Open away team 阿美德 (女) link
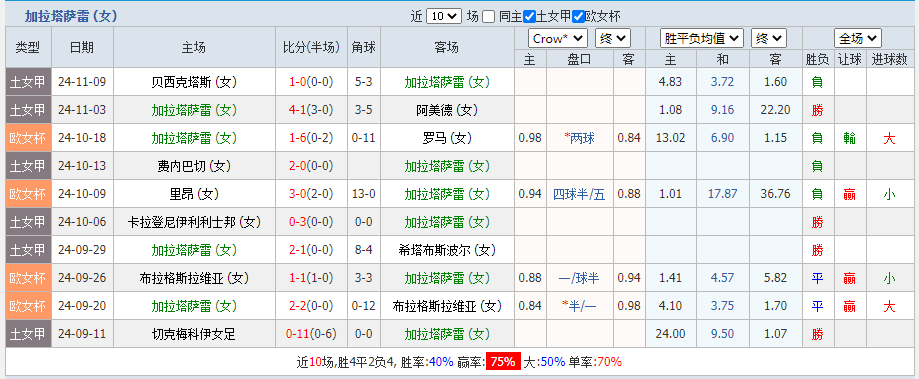919x379 pixels. pos(447,110)
